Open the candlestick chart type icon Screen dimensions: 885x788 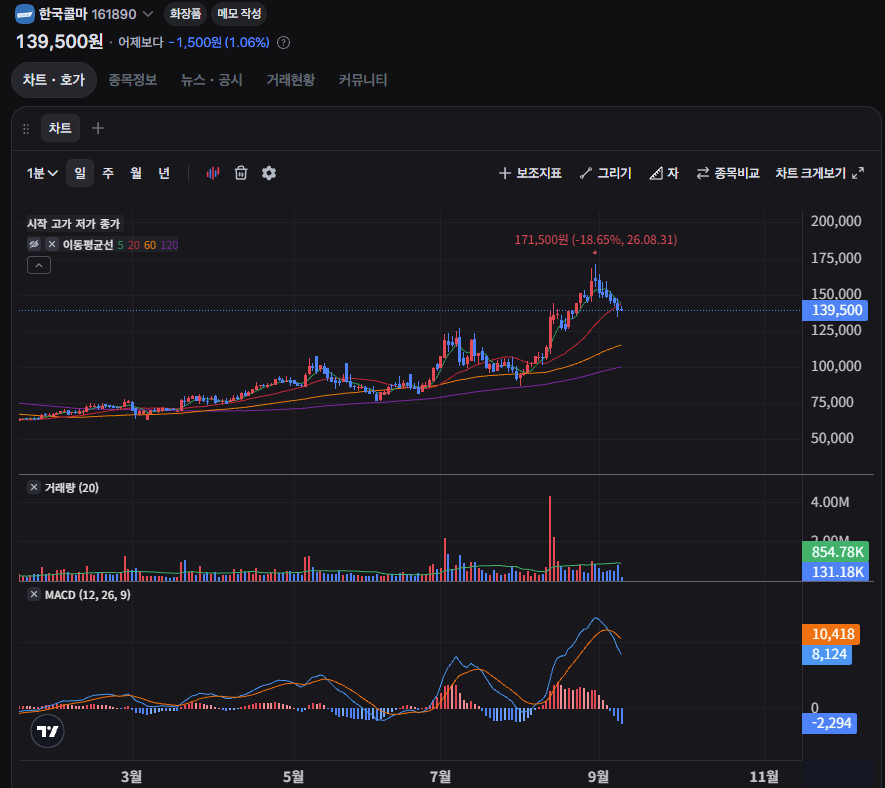213,173
